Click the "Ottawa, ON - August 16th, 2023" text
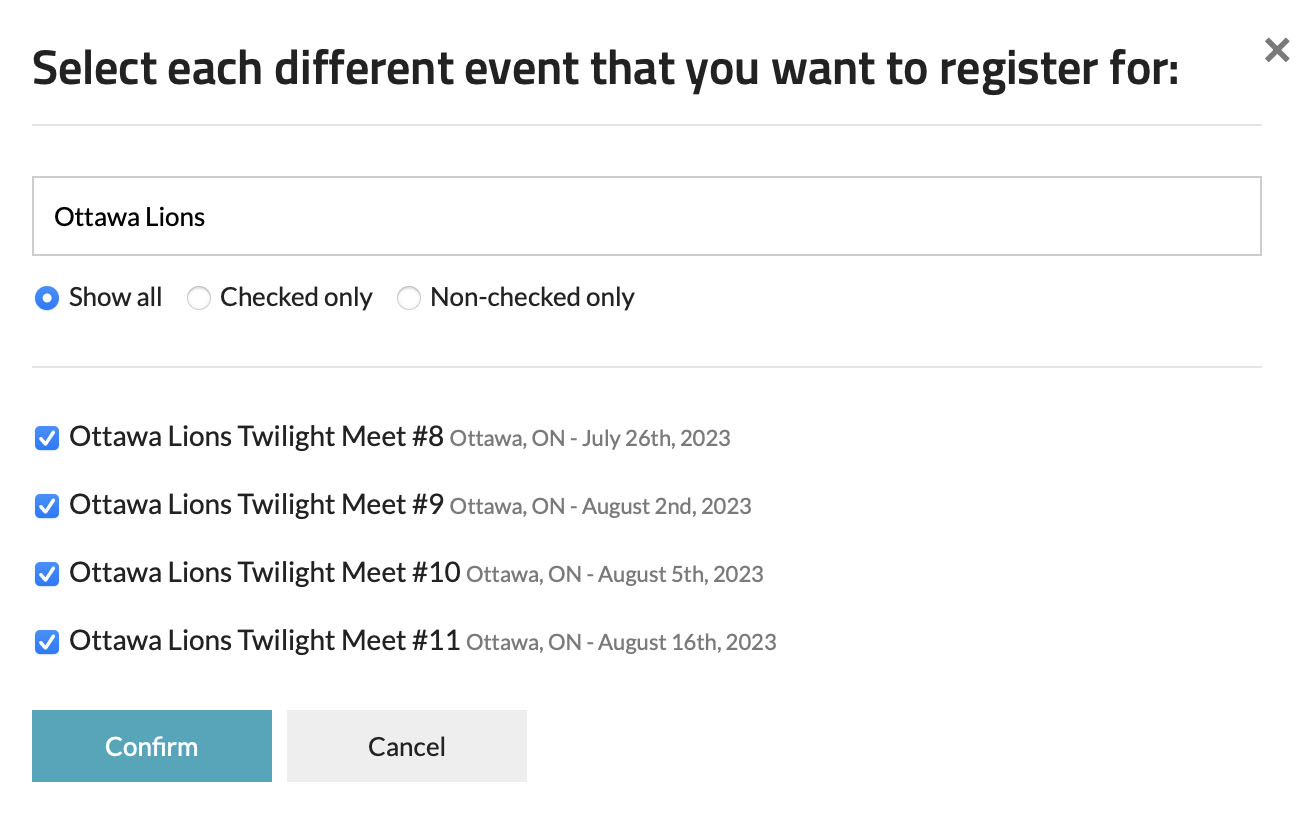Screen dimensions: 1312x814 tap(621, 642)
